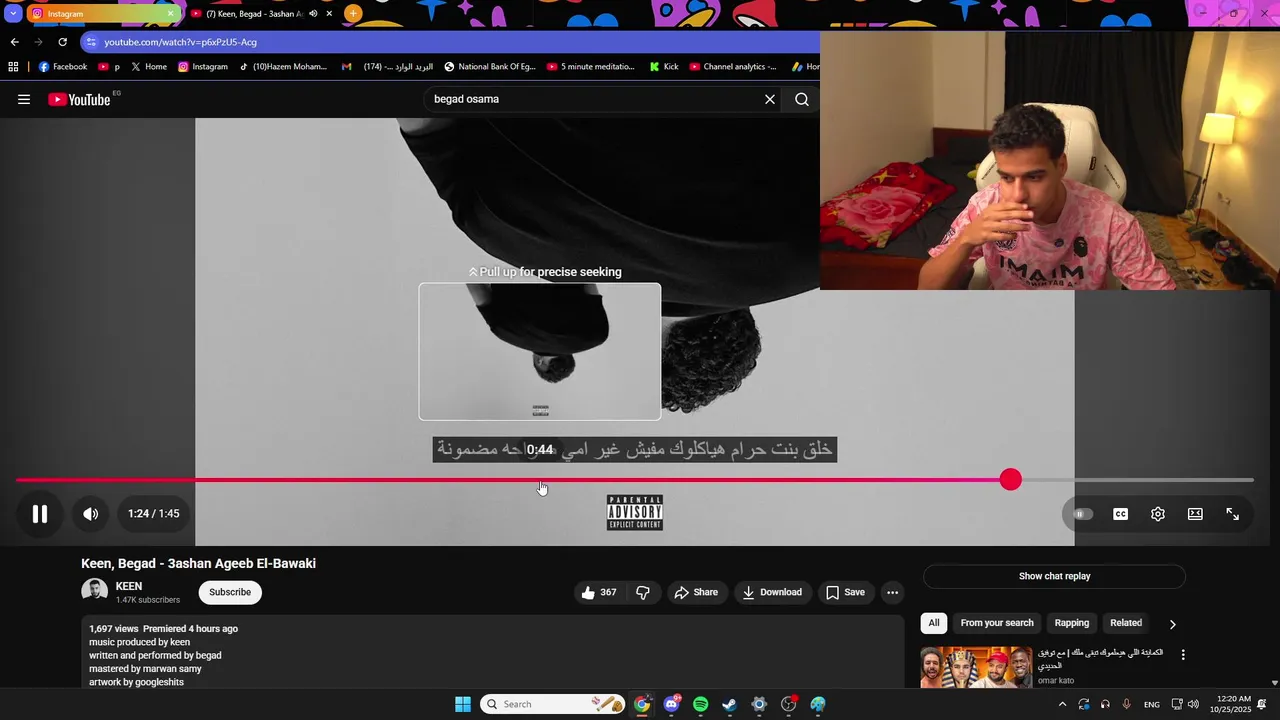Like the video with 367 likes
Viewport: 1280px width, 720px height.
[599, 592]
